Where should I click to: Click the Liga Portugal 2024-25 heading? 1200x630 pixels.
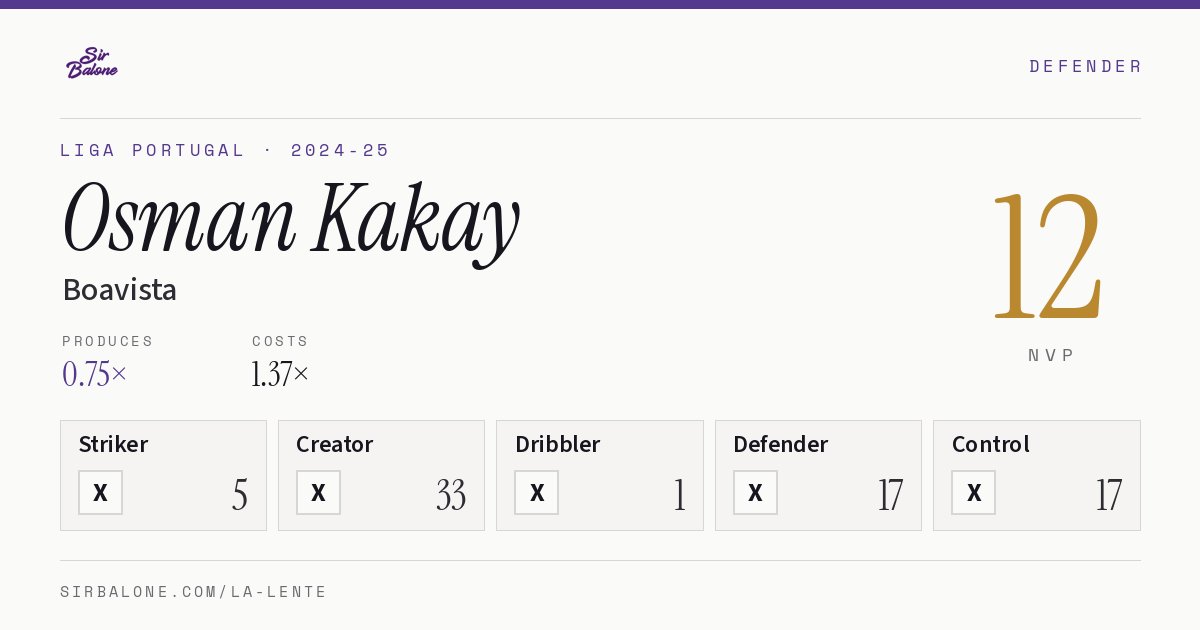(225, 150)
